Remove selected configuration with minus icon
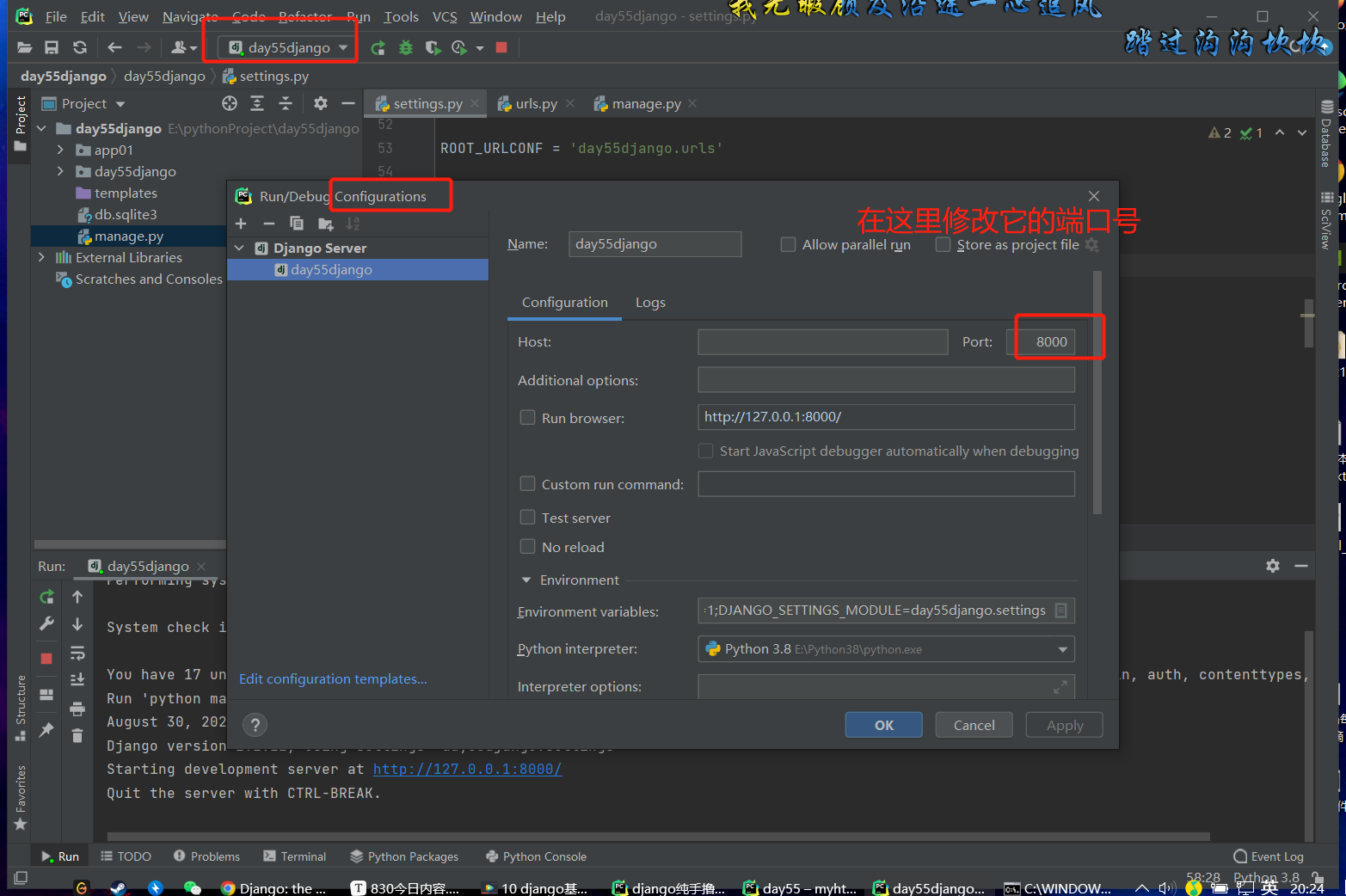This screenshot has width=1346, height=896. point(269,224)
